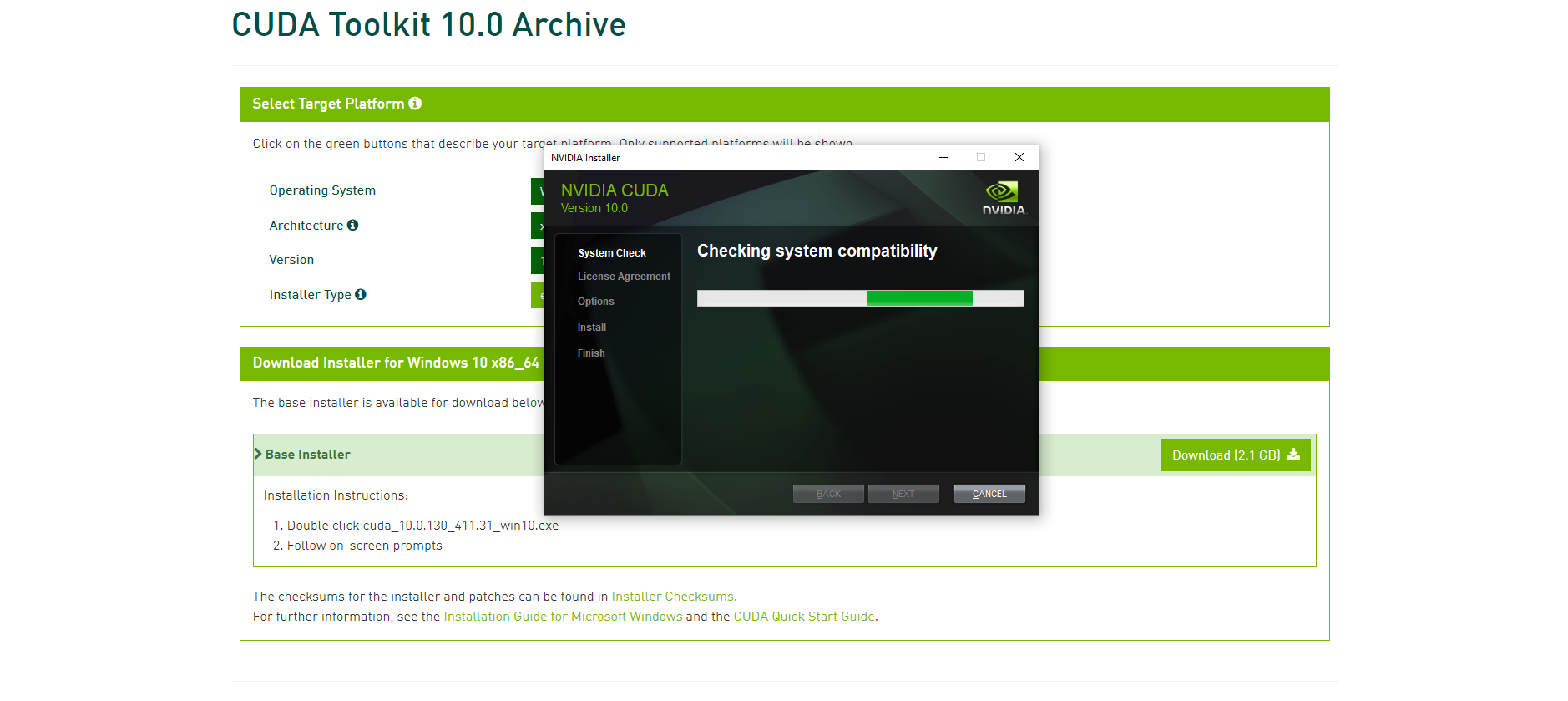
Task: Click the NVIDIA CUDA installer title
Action: pyautogui.click(x=615, y=190)
